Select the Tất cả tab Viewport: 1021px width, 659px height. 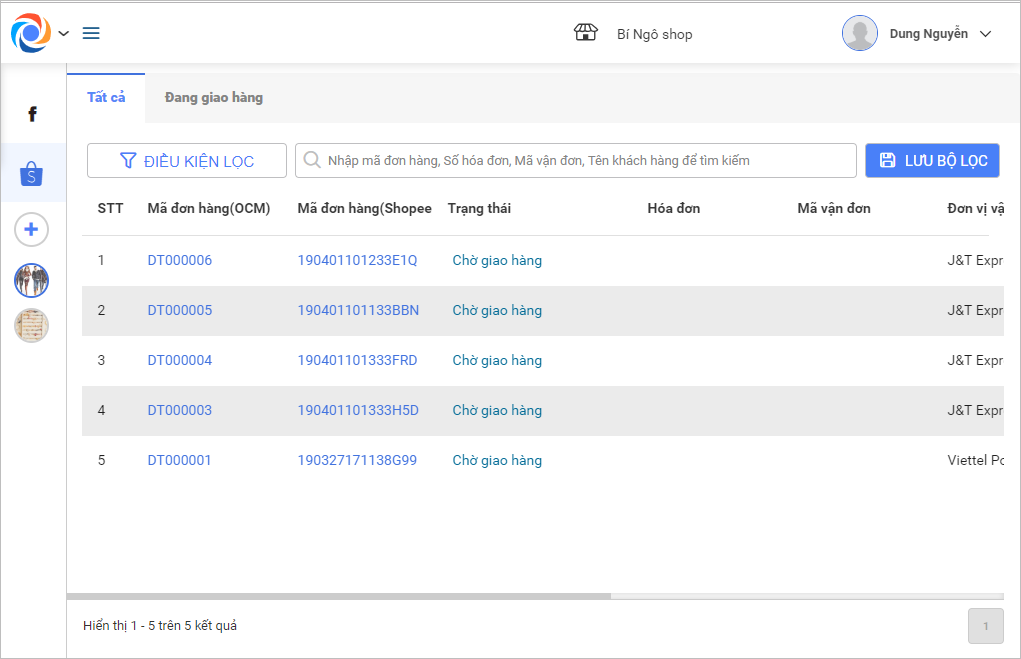pos(106,97)
